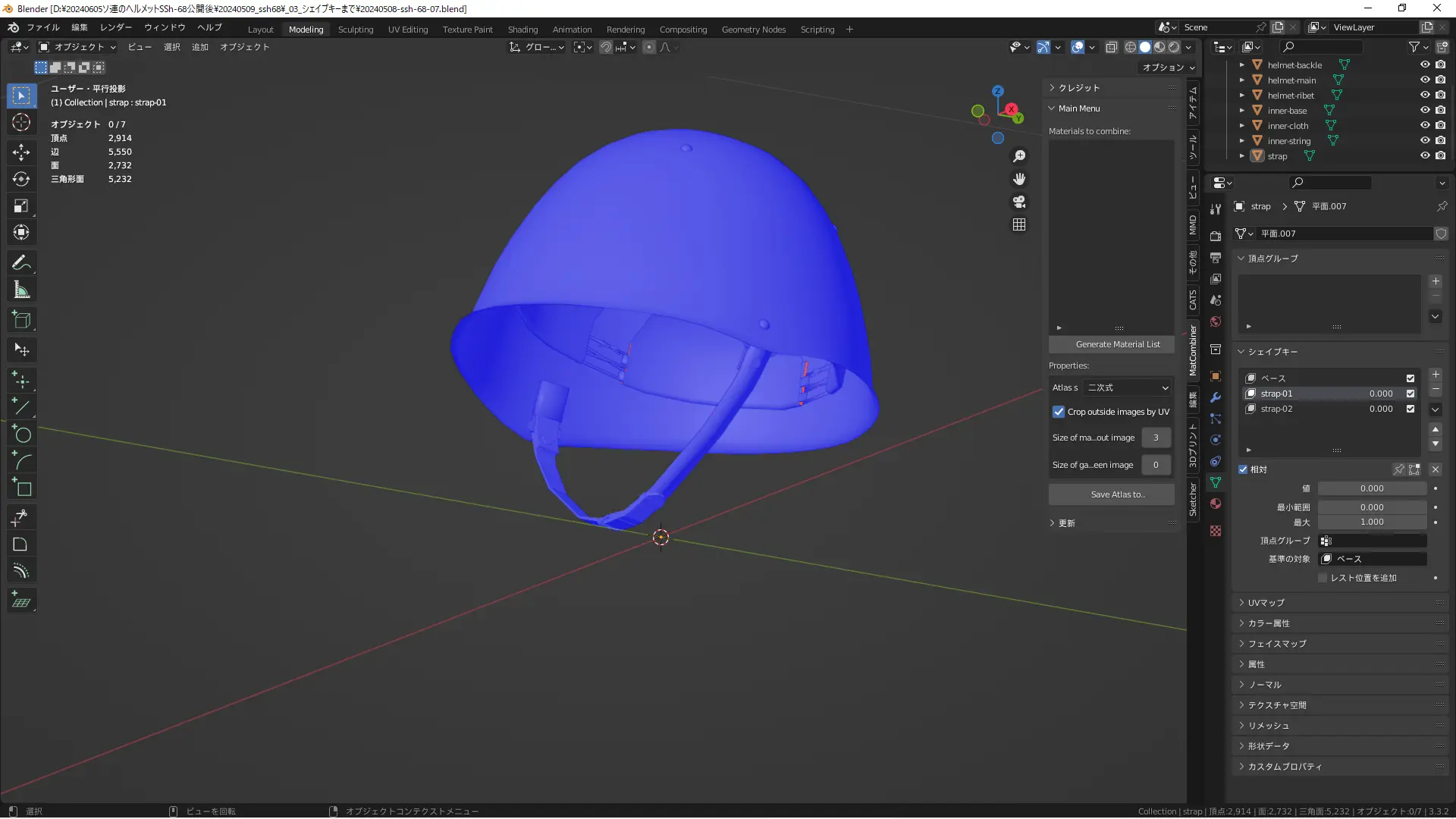
Task: Open the レンダー menu
Action: [115, 27]
